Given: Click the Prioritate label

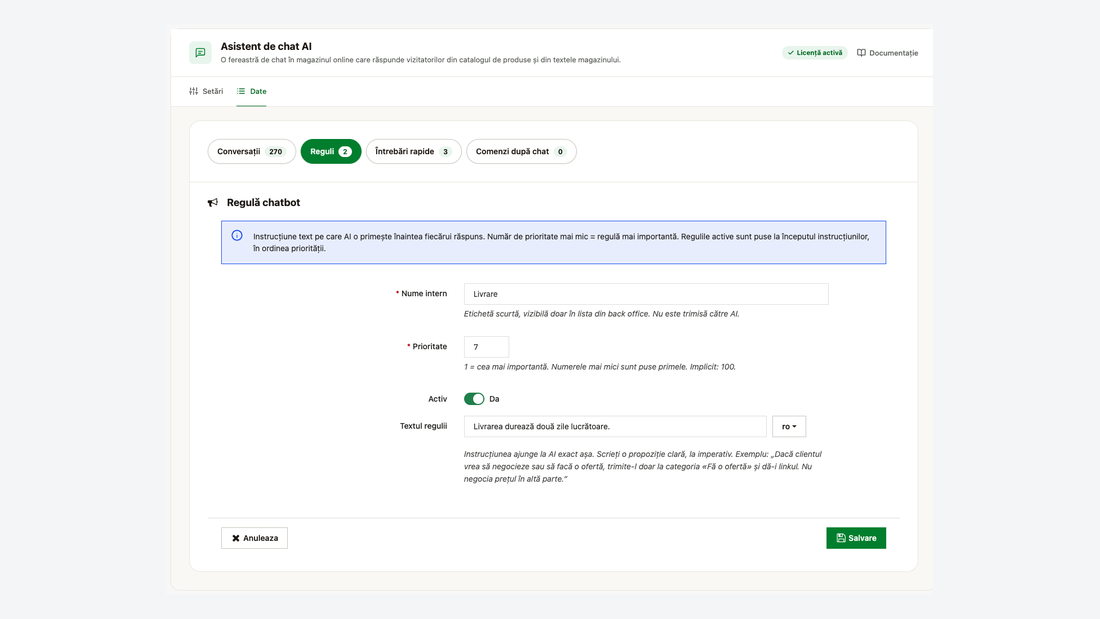Looking at the screenshot, I should tap(429, 347).
